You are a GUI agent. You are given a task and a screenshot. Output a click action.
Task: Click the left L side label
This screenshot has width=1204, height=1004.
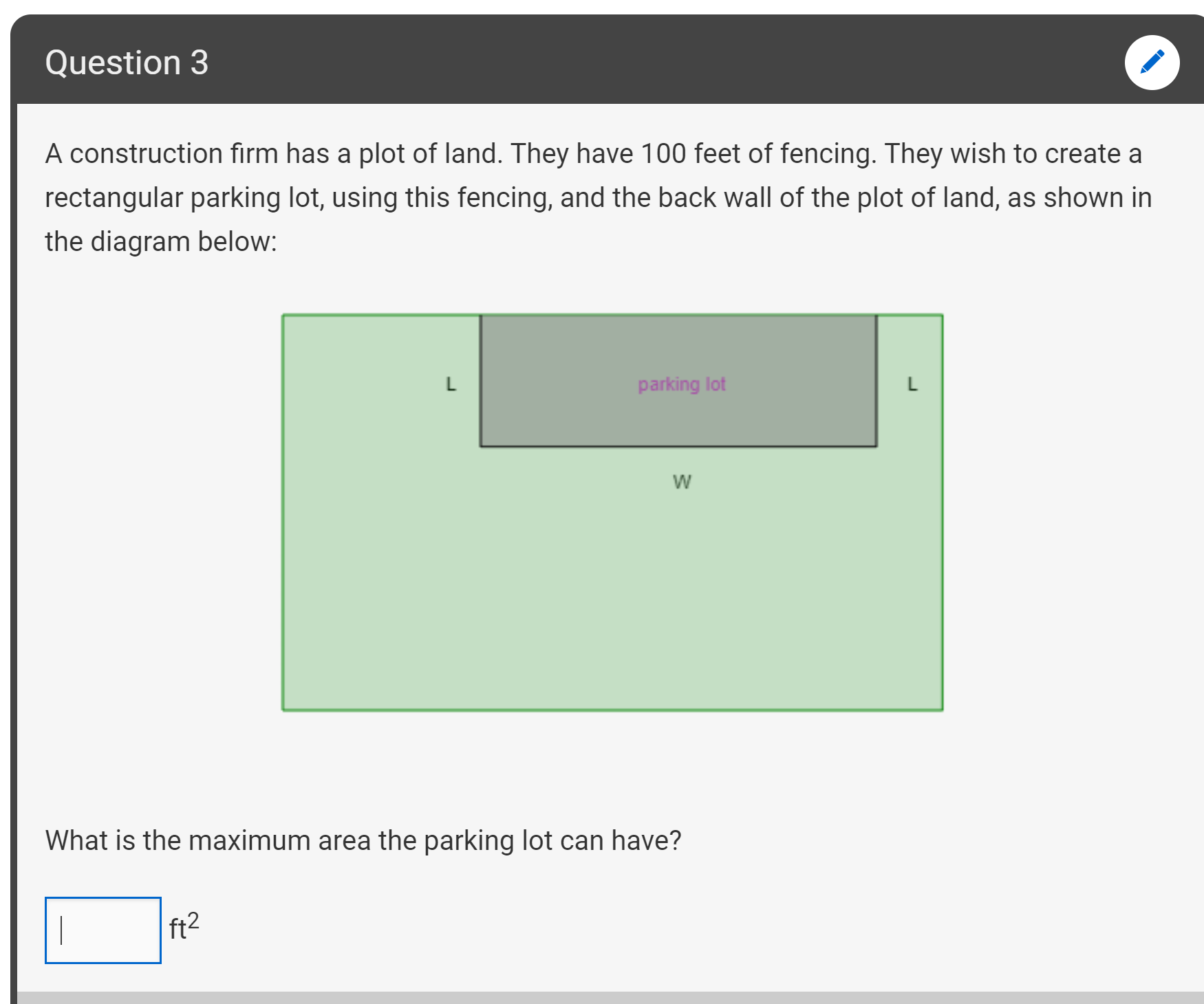coord(451,384)
